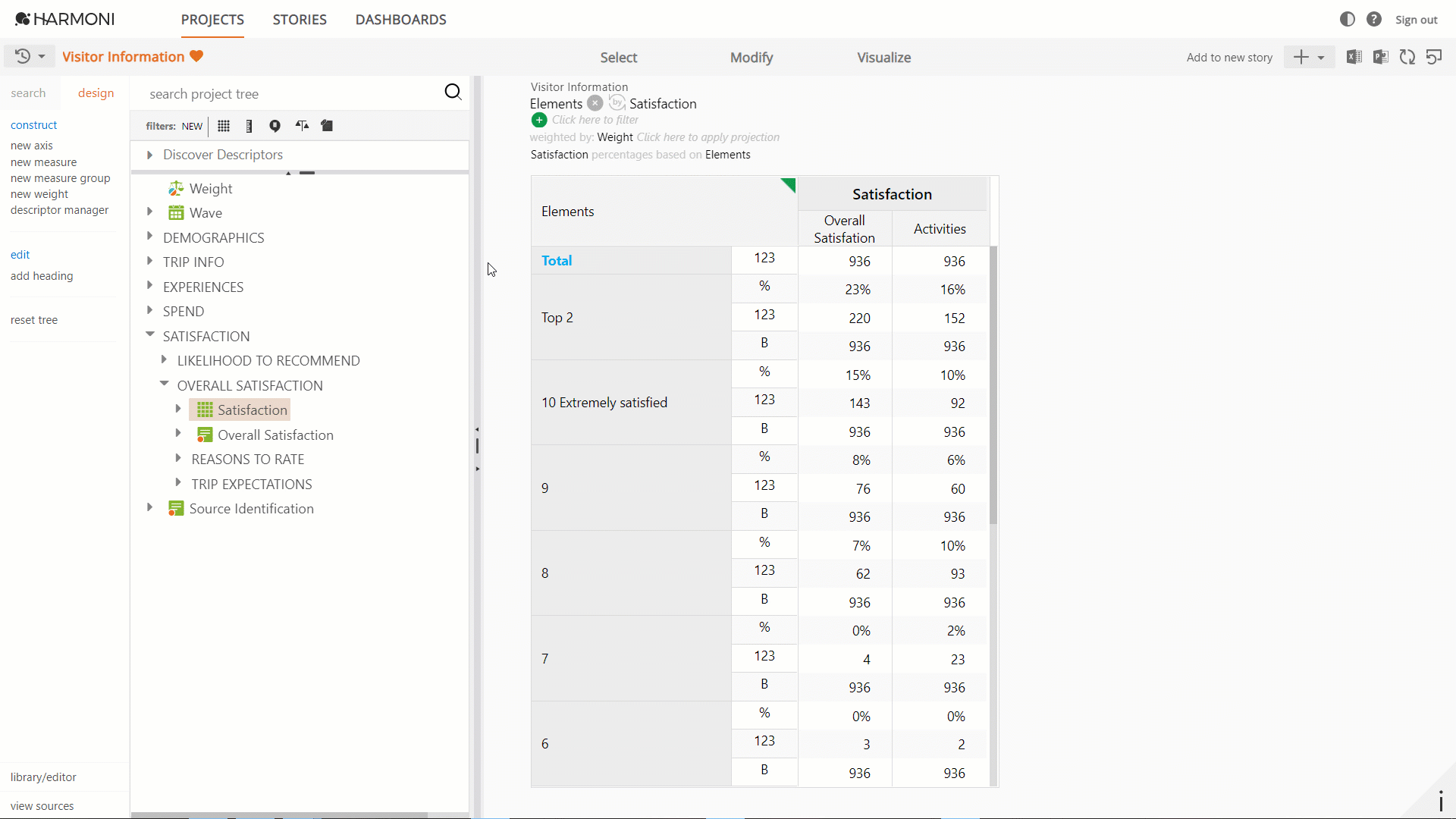Expand Discover Descriptors
1456x819 pixels.
point(149,155)
